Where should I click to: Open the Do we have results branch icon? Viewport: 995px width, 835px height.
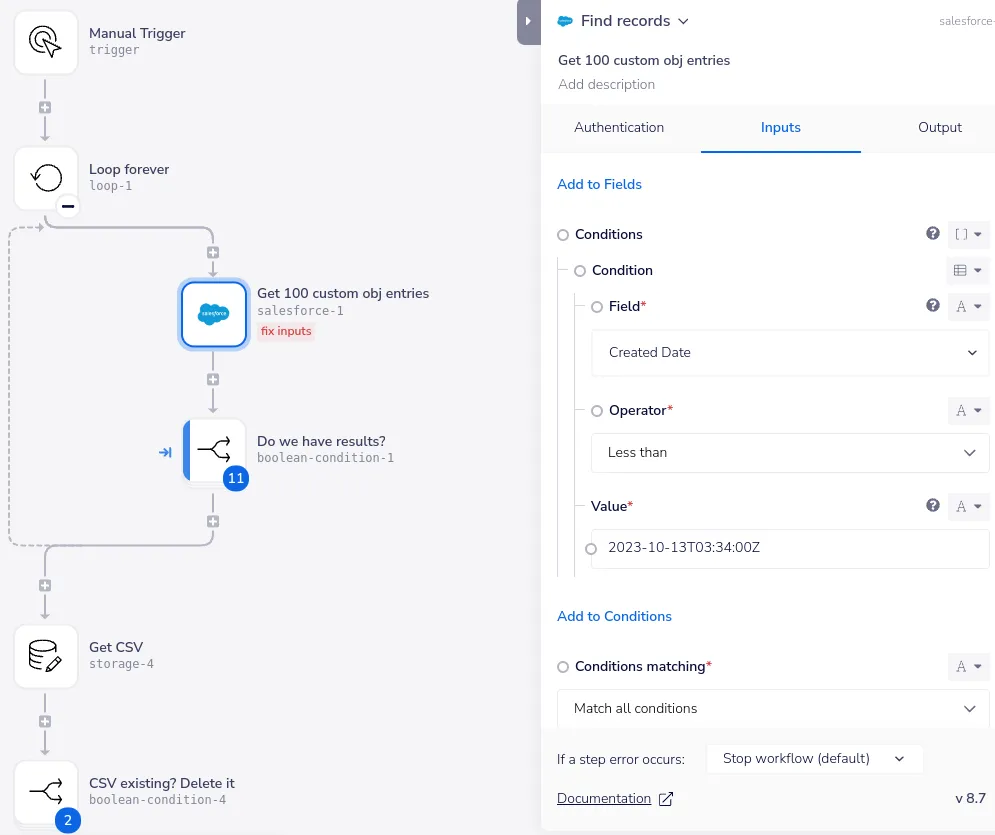[x=214, y=450]
